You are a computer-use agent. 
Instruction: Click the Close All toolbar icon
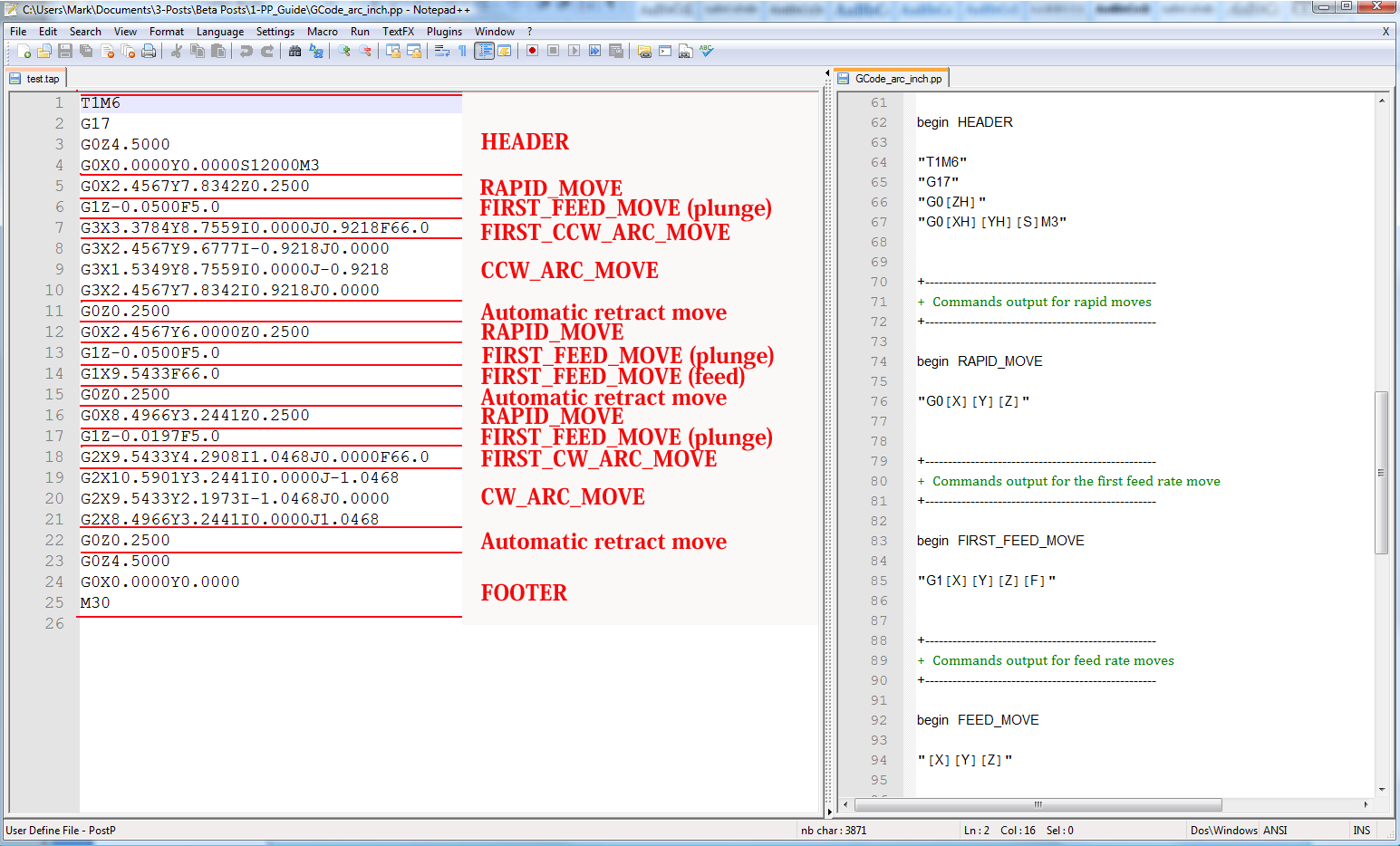128,51
